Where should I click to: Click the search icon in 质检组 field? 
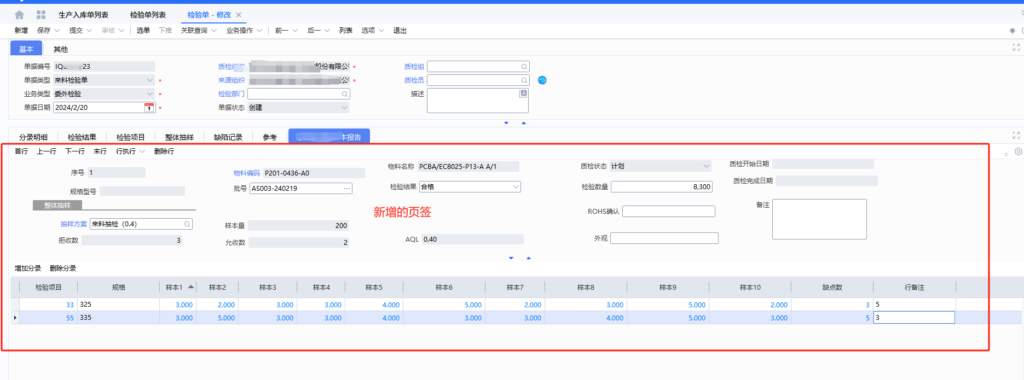tap(524, 67)
